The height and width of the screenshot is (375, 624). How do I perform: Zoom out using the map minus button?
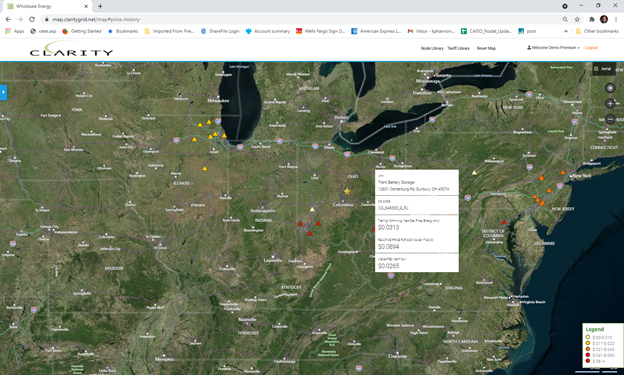(610, 119)
